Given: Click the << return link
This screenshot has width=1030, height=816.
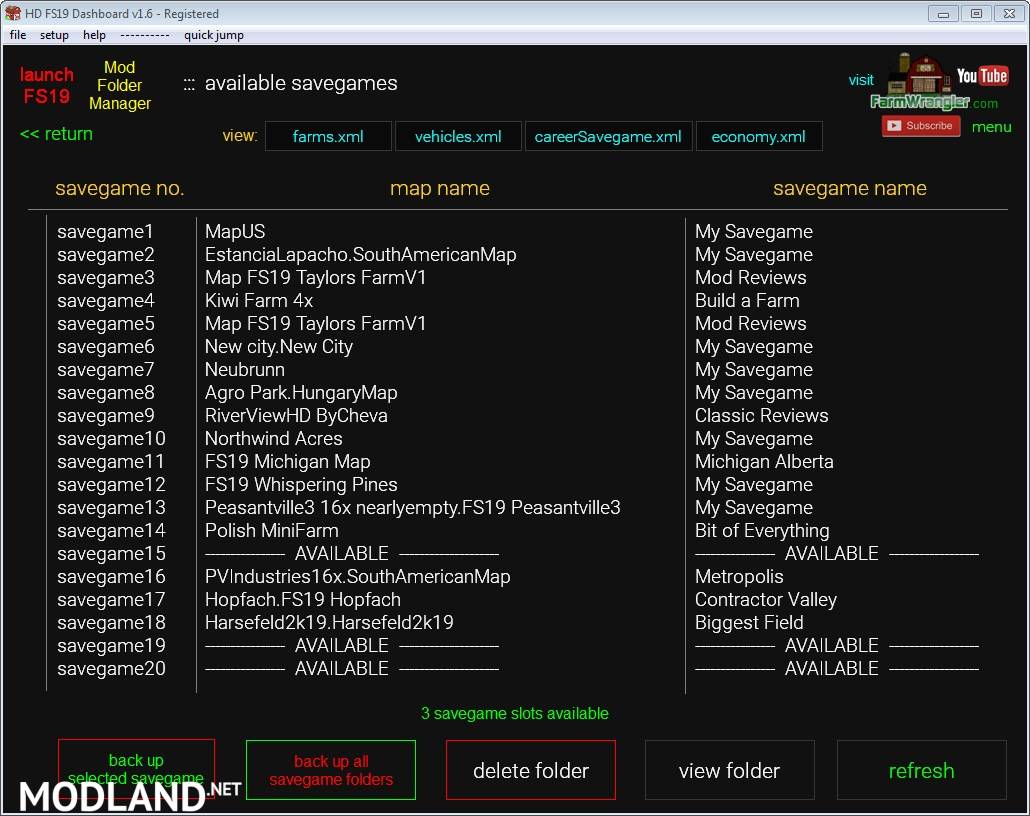Looking at the screenshot, I should click(x=56, y=134).
